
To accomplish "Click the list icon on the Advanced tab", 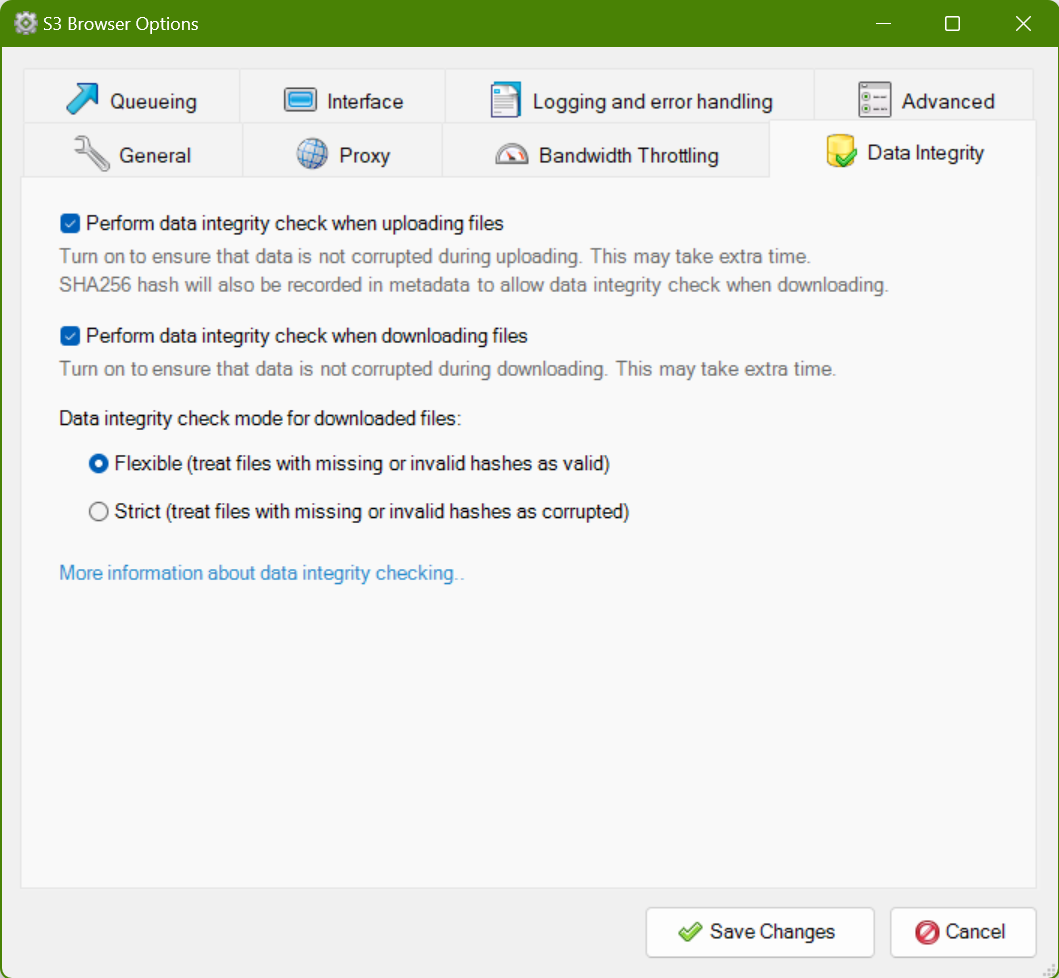I will point(873,99).
